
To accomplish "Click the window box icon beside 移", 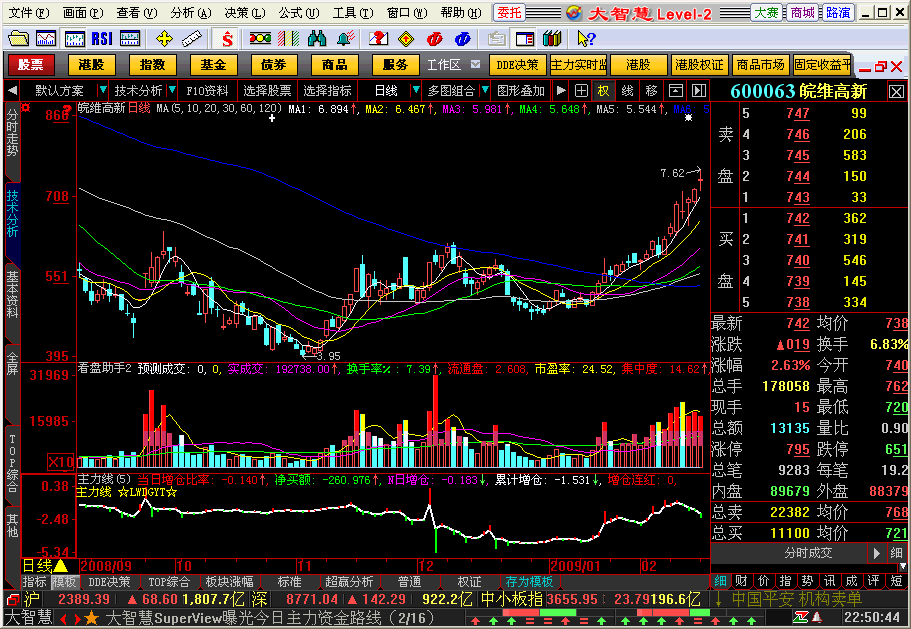I will click(x=676, y=91).
